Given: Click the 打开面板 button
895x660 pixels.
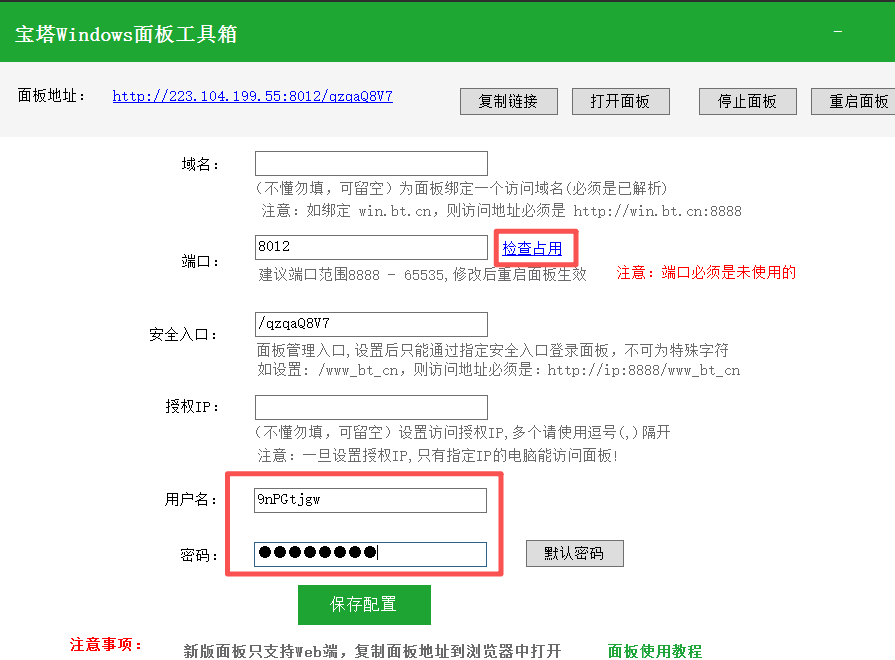Looking at the screenshot, I should pos(620,102).
